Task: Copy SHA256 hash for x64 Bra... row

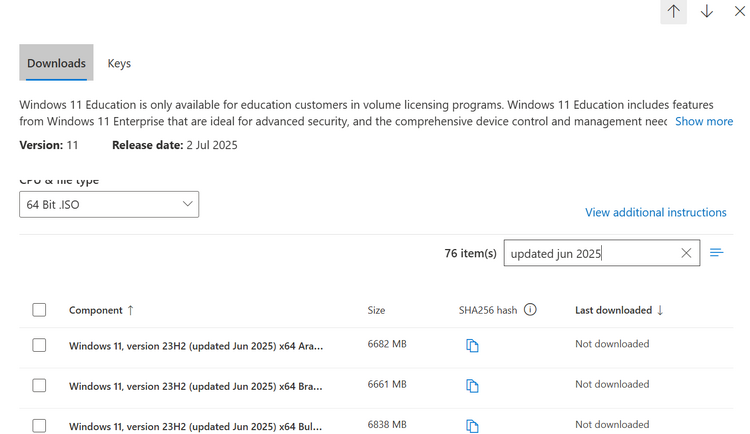Action: [472, 385]
